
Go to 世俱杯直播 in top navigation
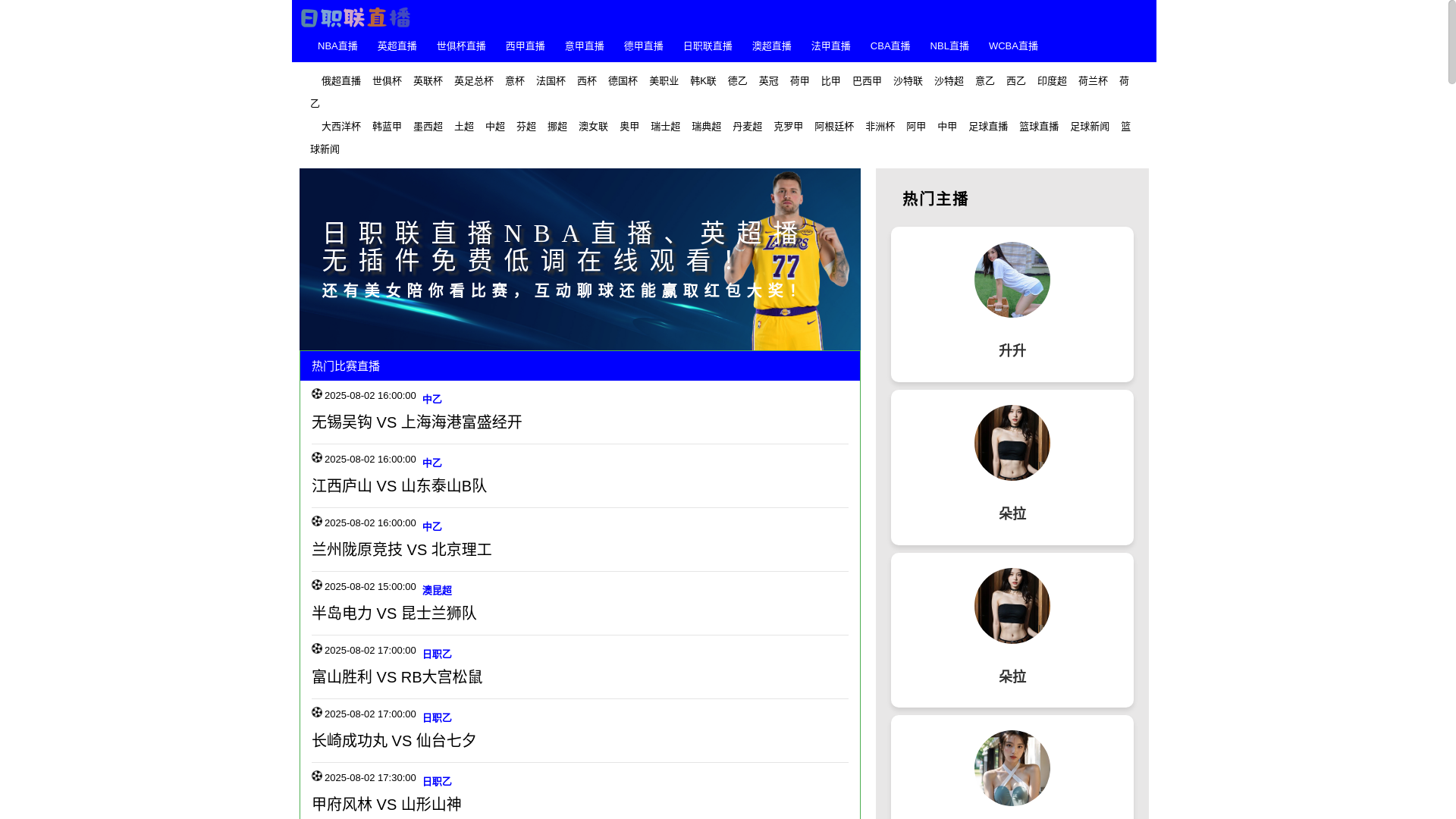coord(461,46)
